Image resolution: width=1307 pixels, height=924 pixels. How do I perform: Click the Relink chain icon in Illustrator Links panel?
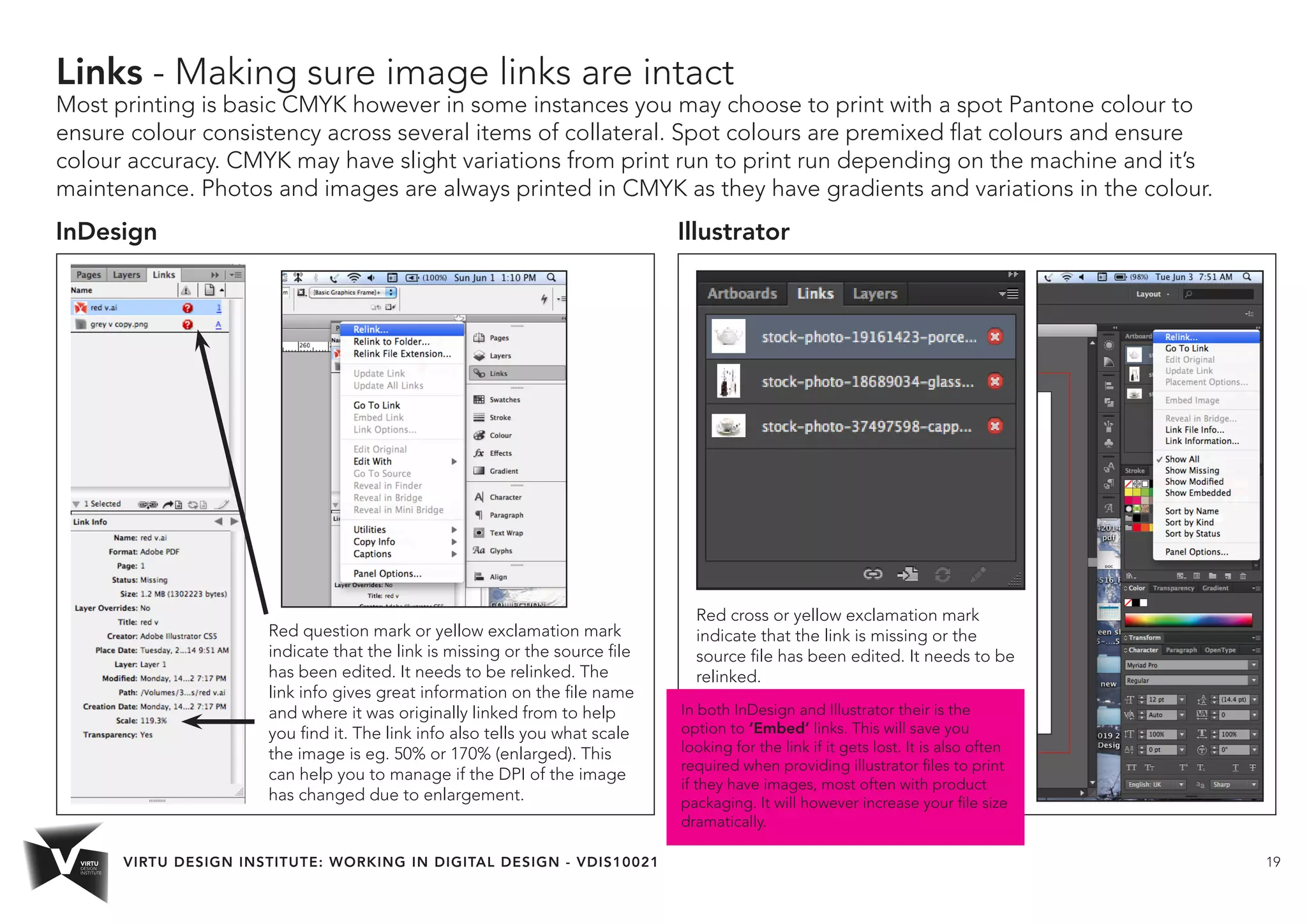click(872, 574)
